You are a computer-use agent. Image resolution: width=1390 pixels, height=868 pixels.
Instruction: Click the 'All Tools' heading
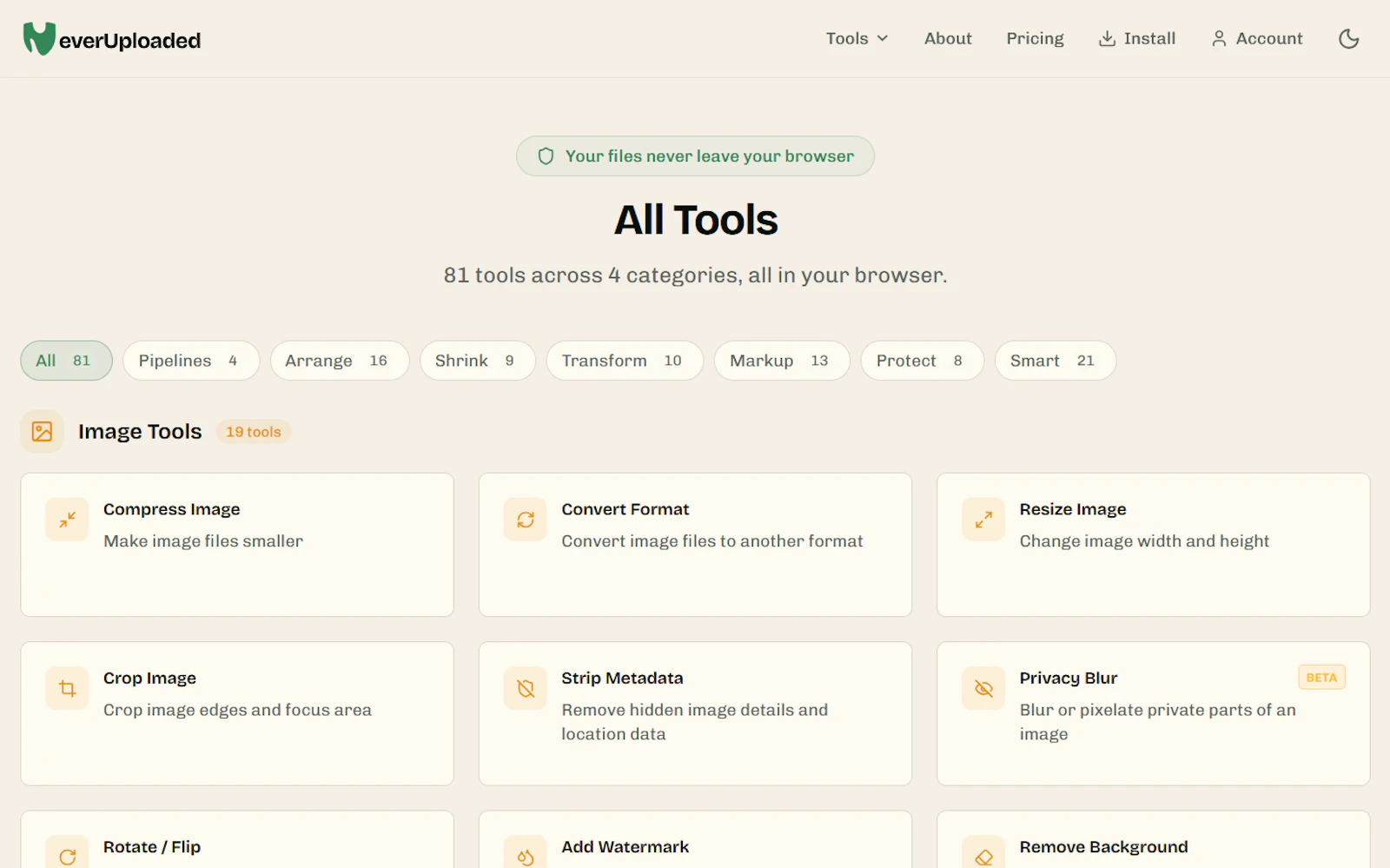696,220
